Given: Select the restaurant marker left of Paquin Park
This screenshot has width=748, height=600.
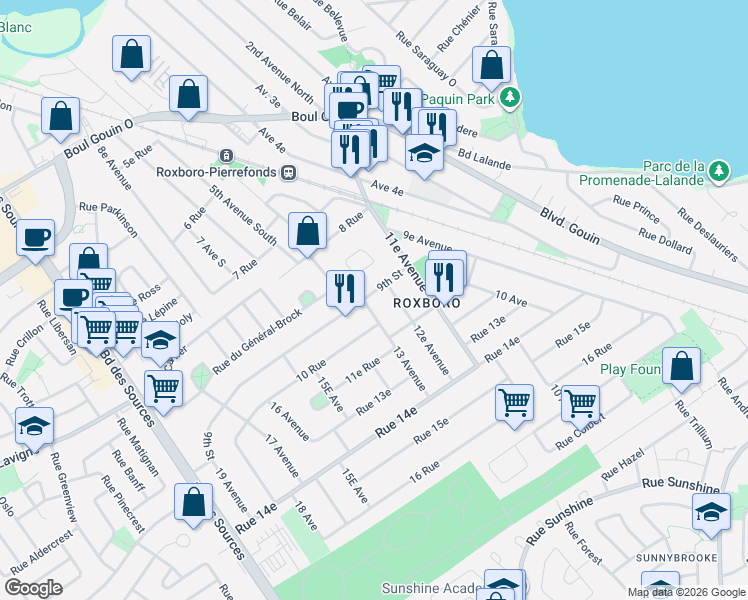Looking at the screenshot, I should [402, 107].
